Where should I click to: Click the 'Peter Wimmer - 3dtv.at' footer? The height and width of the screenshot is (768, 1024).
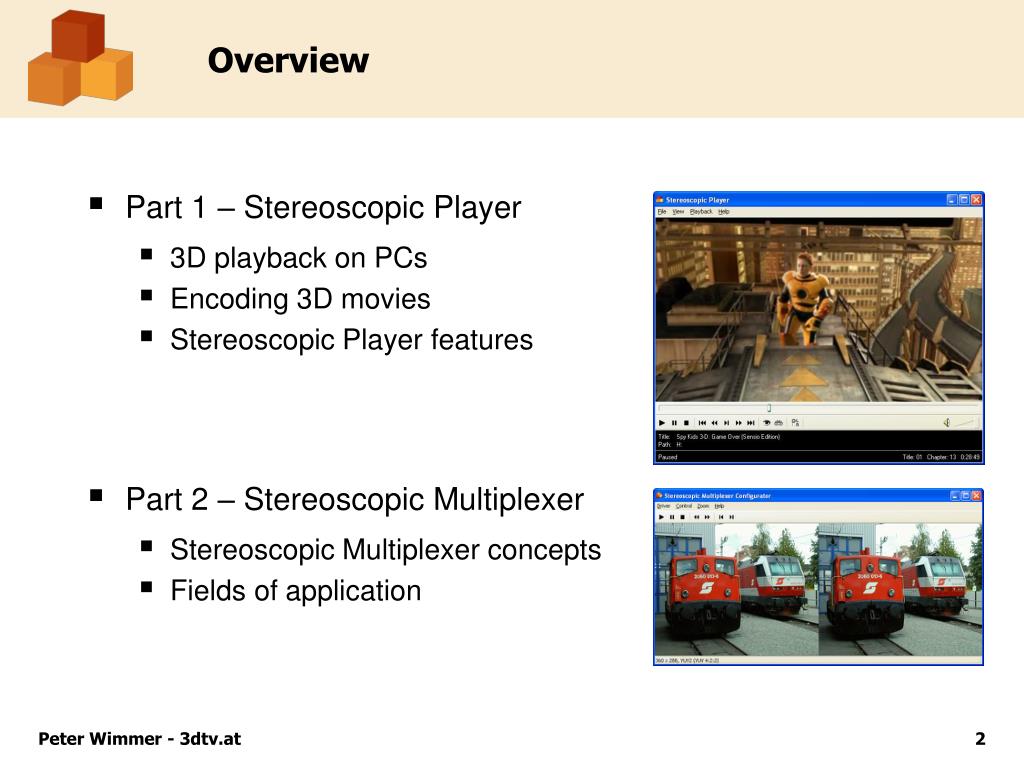(x=140, y=739)
